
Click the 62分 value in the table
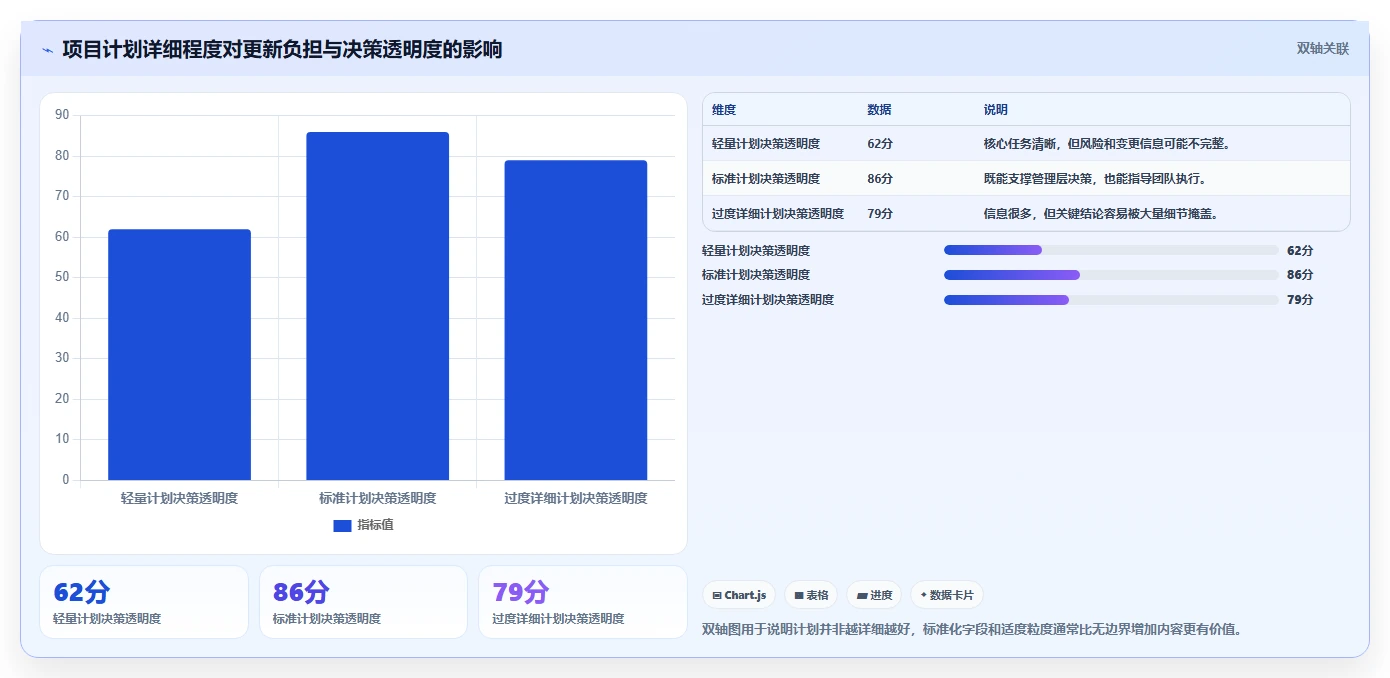click(880, 144)
